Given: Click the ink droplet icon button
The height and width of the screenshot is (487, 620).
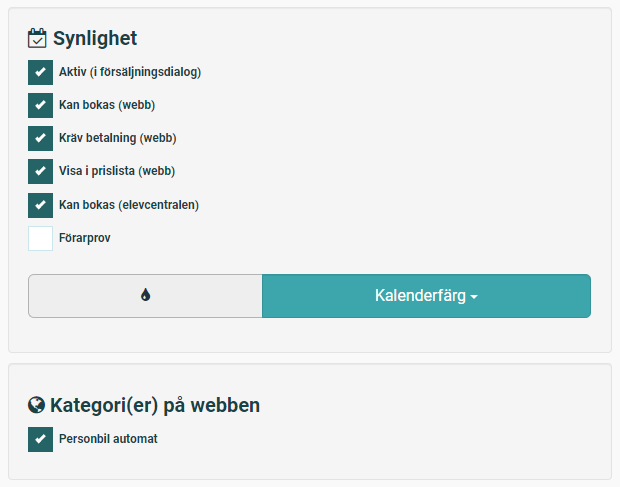Looking at the screenshot, I should (x=145, y=296).
